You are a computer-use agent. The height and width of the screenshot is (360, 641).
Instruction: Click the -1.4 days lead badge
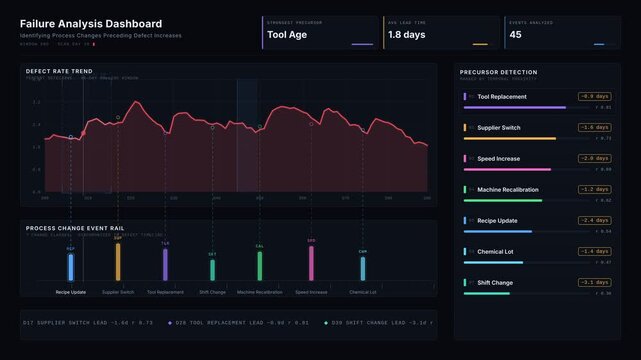(595, 251)
